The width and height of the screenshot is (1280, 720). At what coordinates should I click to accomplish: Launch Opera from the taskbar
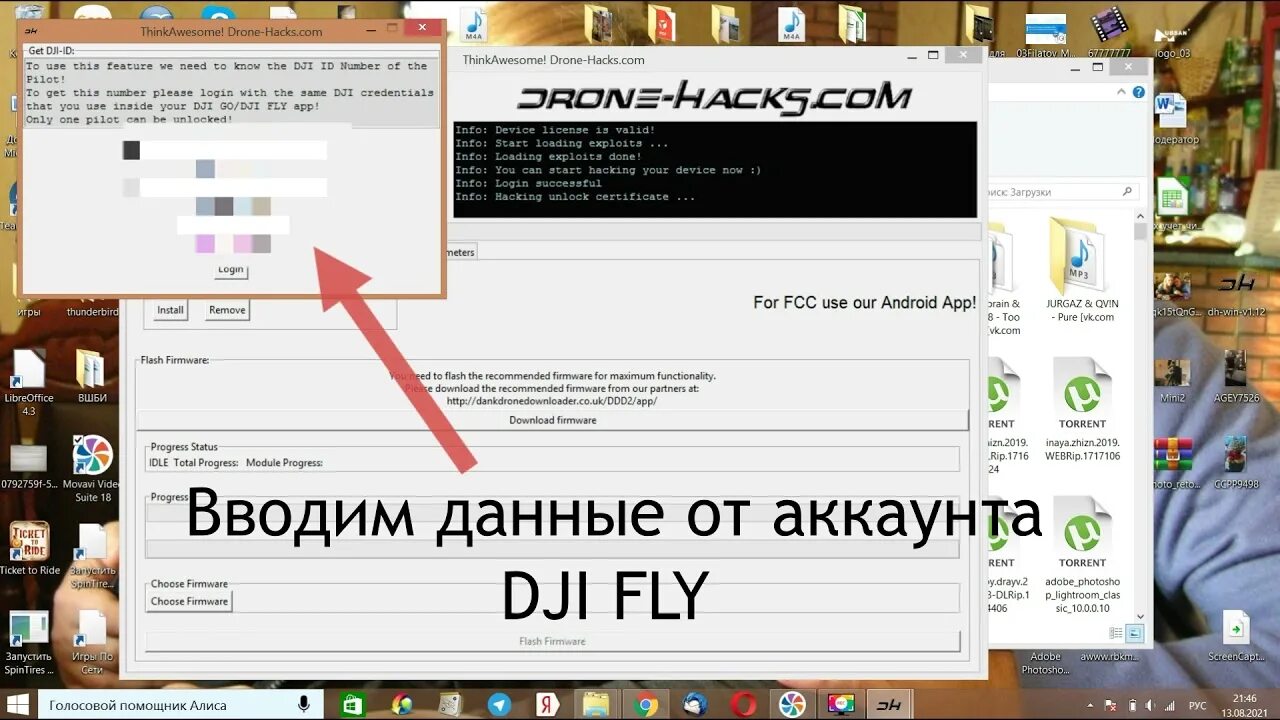(x=743, y=705)
